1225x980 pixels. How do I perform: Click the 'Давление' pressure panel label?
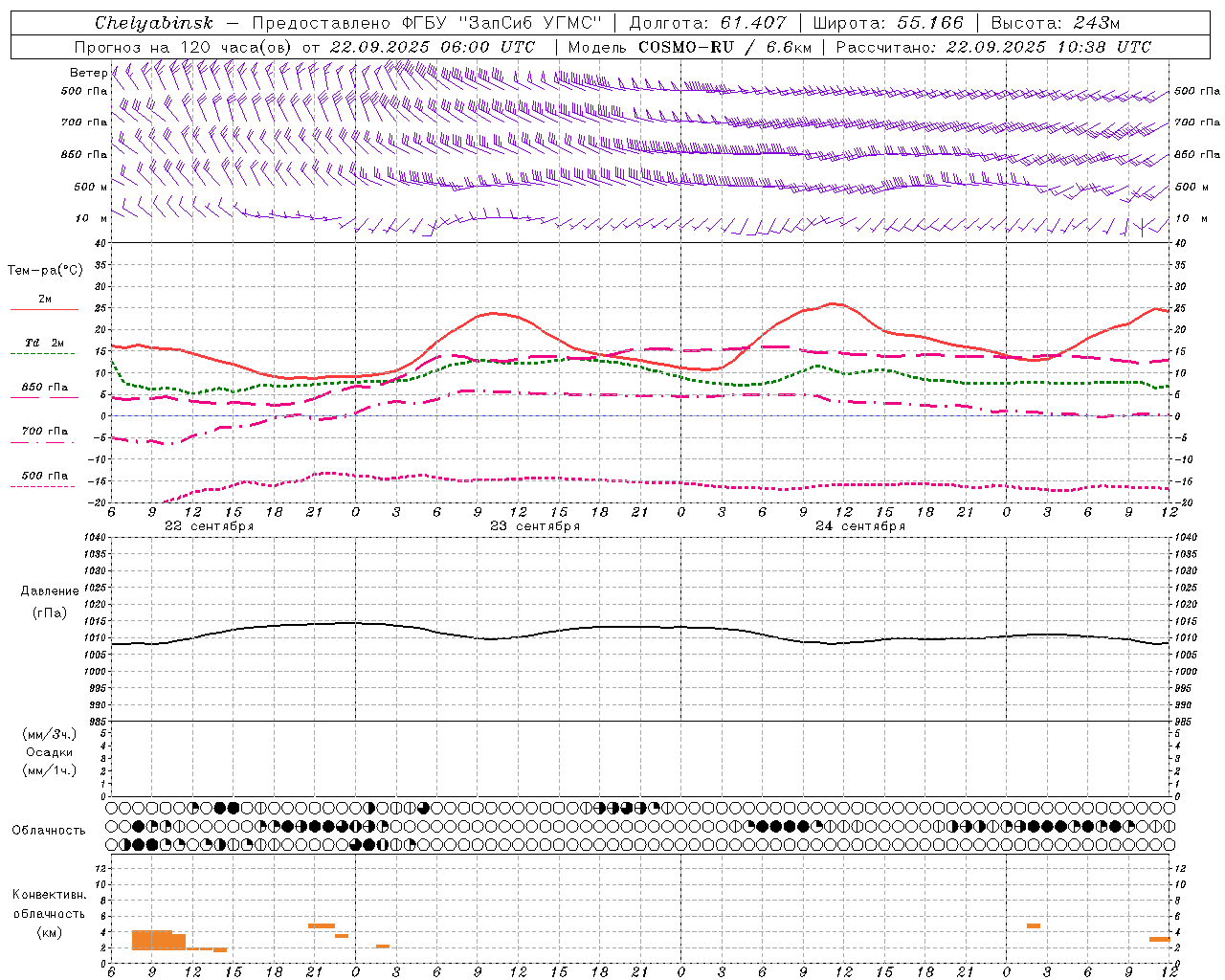[50, 591]
